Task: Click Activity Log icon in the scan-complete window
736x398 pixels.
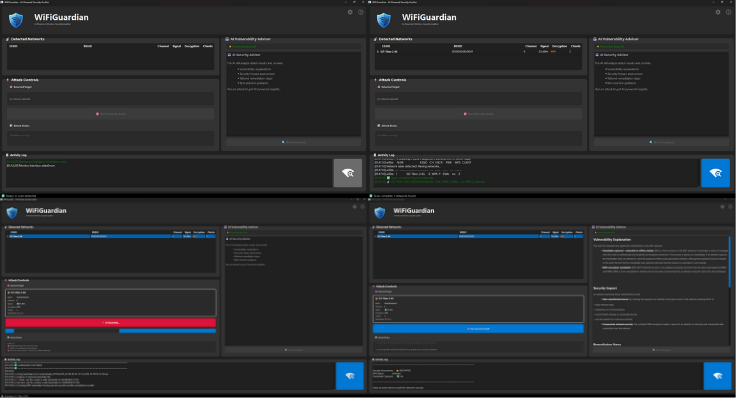Action: (375, 155)
